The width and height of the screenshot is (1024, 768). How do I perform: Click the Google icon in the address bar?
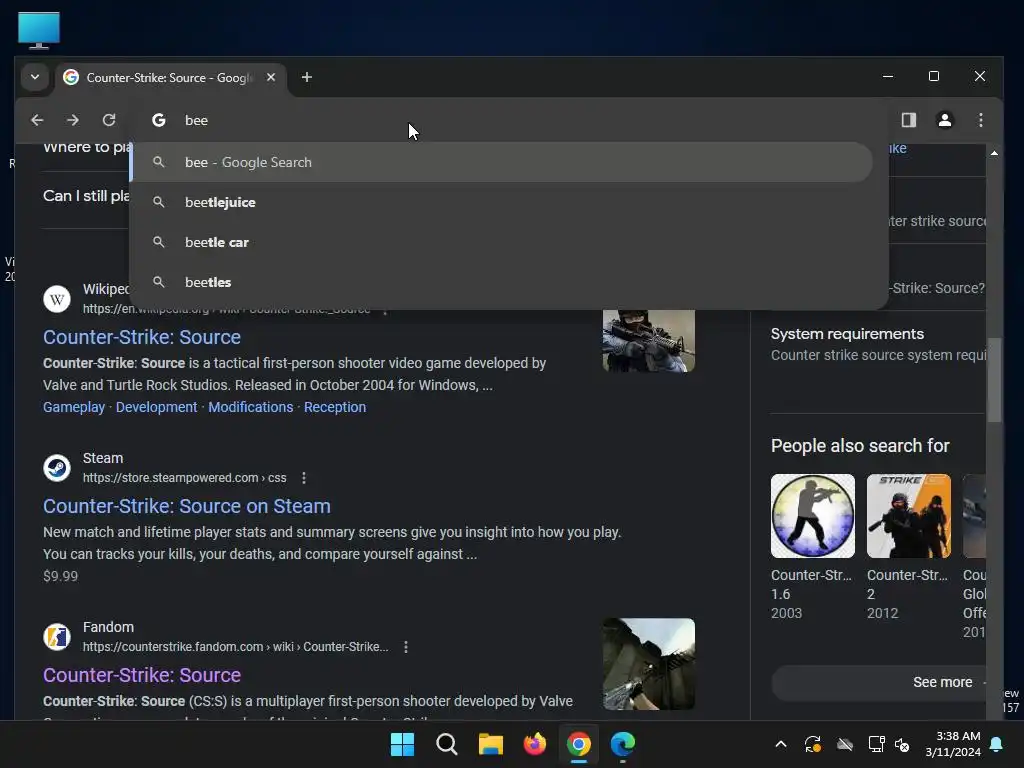[x=159, y=120]
